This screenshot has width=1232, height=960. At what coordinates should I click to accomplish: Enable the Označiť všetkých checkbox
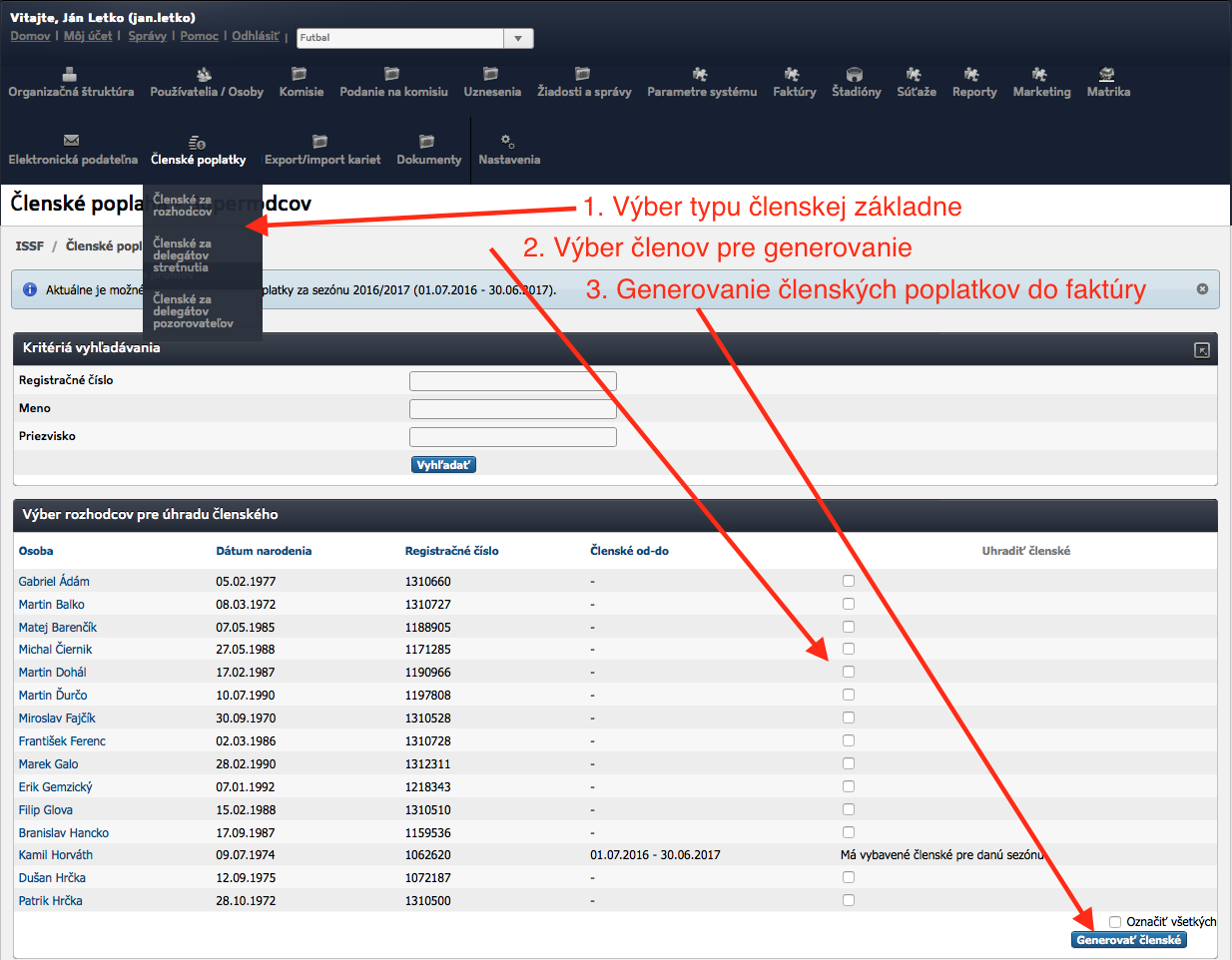(x=1115, y=922)
